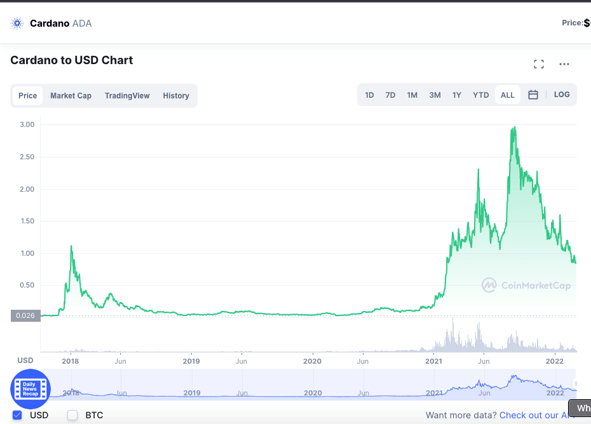Screen dimensions: 591x424
Task: Click the 2021 x-axis label on the main chart
Action: pos(433,361)
